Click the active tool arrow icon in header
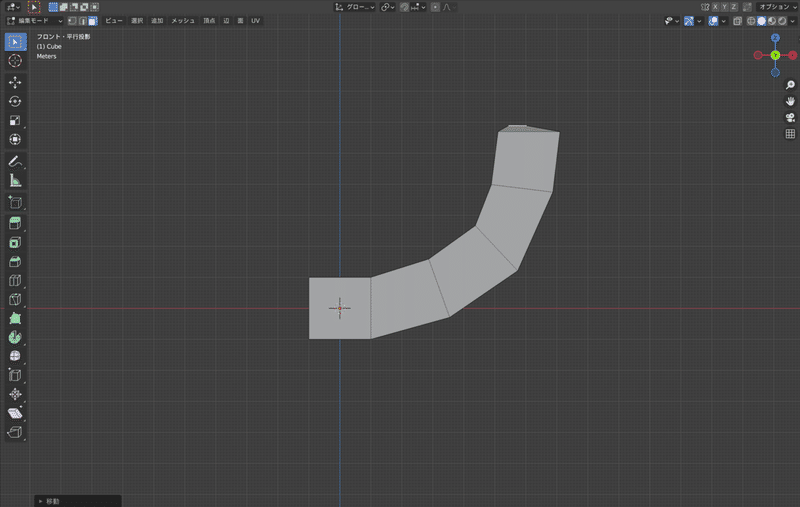800x507 pixels. pyautogui.click(x=34, y=7)
